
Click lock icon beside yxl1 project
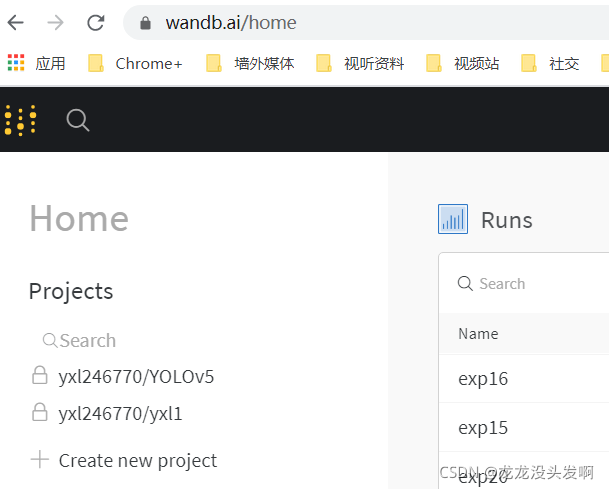[x=40, y=412]
